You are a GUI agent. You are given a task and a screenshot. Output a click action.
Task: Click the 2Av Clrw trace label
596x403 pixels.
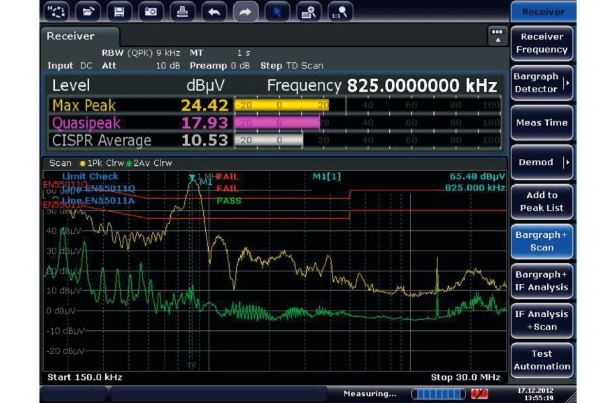coord(149,163)
